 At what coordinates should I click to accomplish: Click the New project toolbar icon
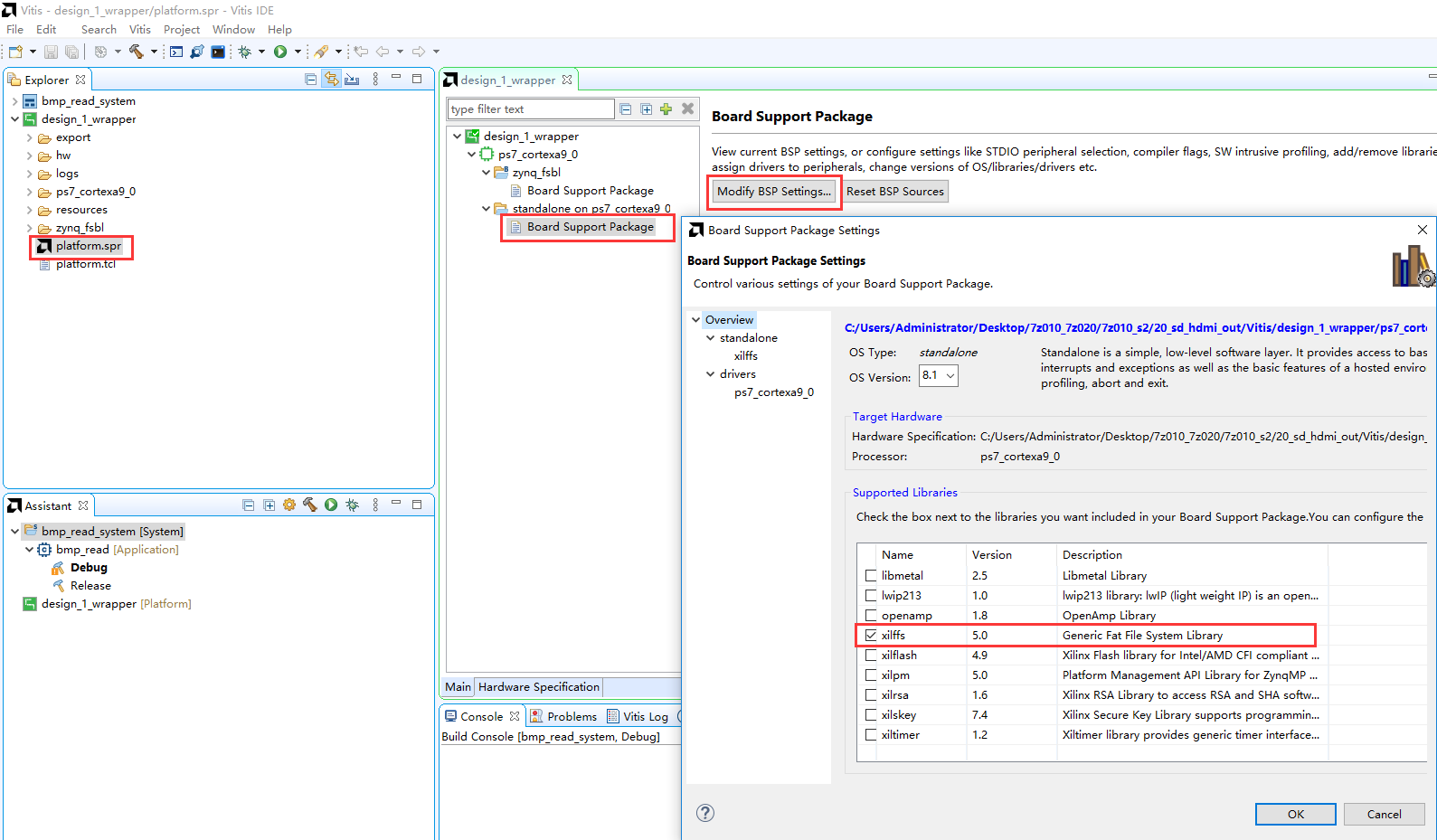click(x=15, y=52)
